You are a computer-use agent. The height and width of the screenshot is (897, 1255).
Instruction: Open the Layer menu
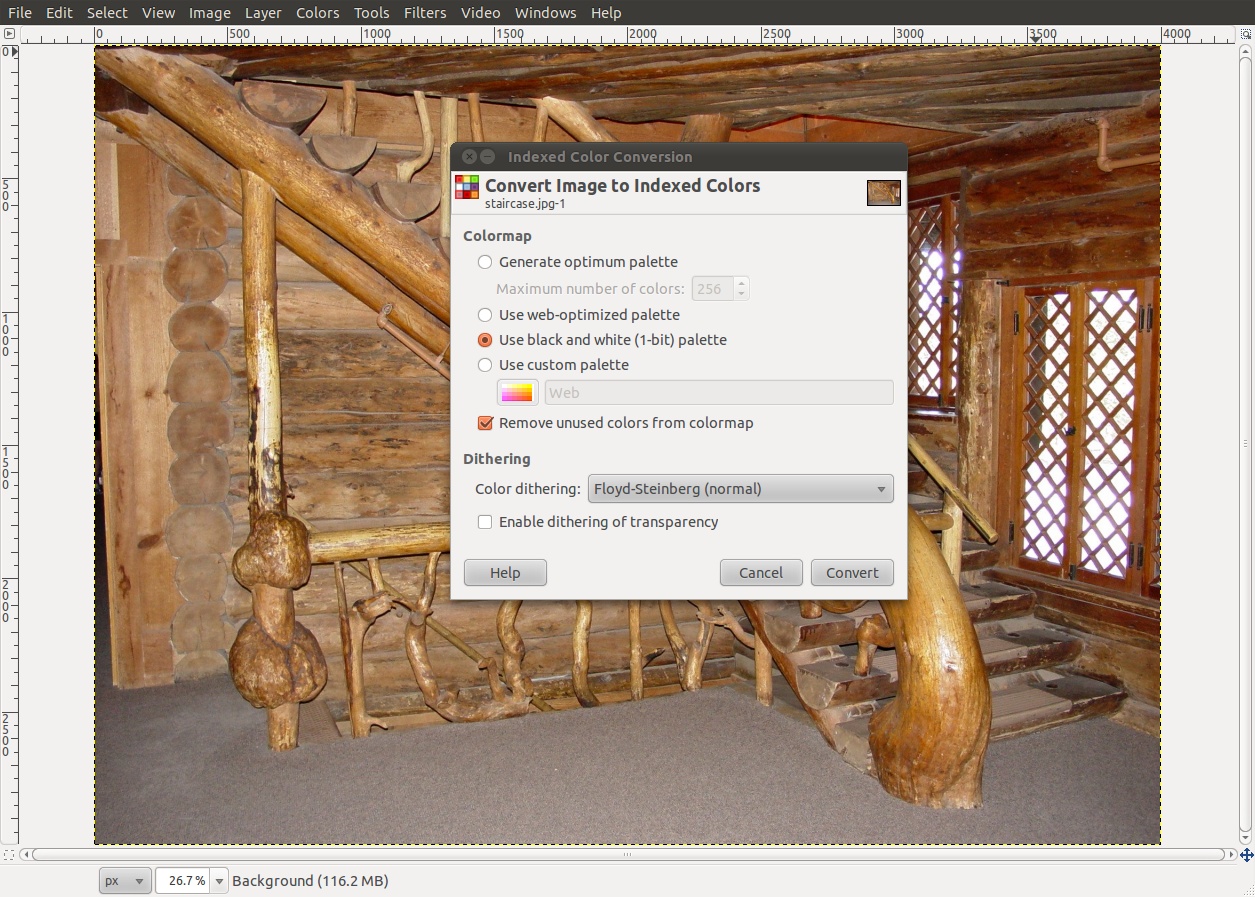tap(263, 13)
